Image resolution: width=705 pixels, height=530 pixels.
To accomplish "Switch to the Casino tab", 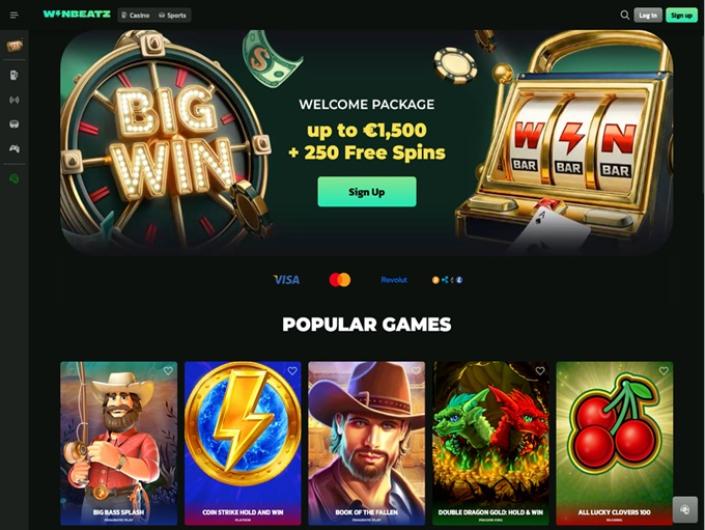I will [x=135, y=15].
